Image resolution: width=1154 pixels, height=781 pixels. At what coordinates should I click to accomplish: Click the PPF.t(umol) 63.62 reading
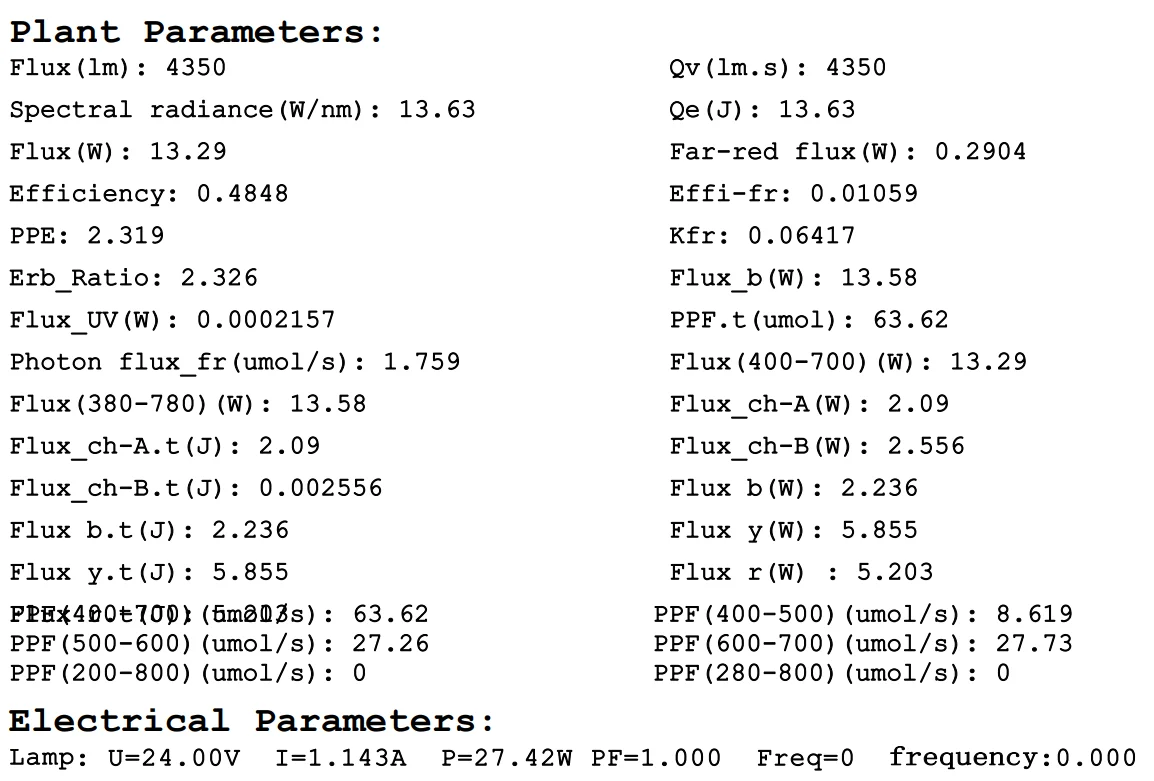point(808,320)
